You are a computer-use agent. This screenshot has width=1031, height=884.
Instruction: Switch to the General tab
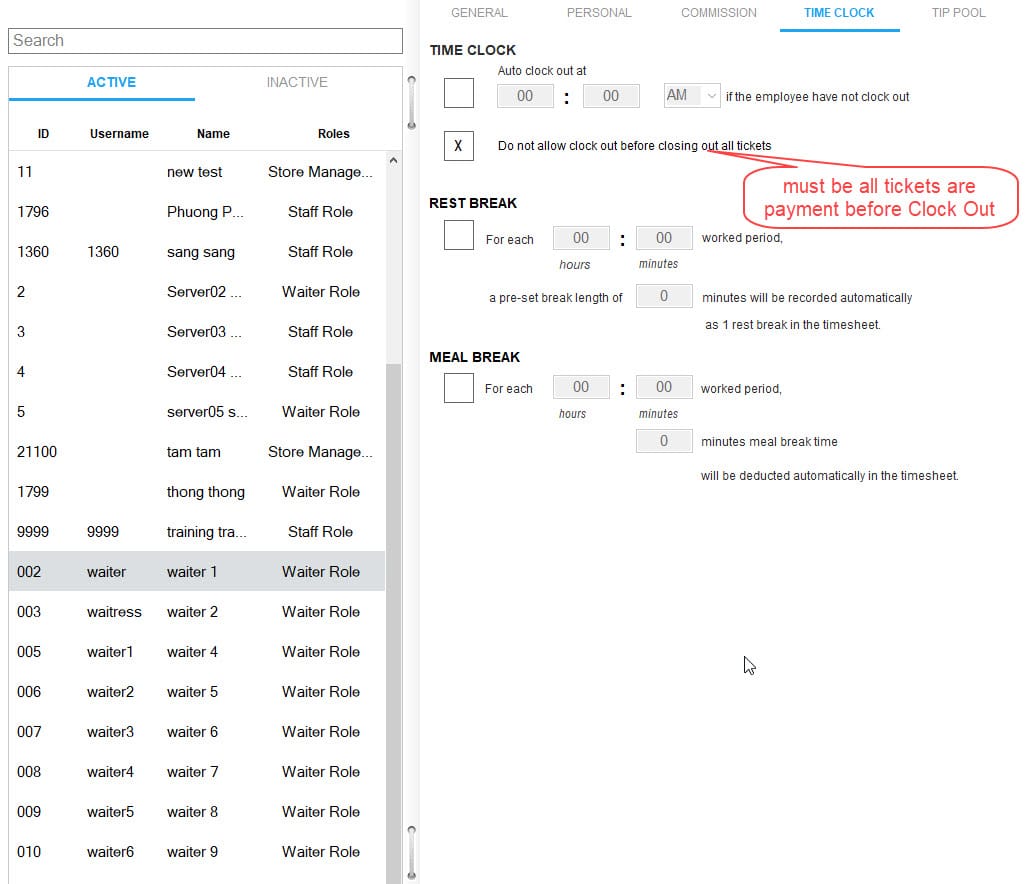[x=479, y=13]
